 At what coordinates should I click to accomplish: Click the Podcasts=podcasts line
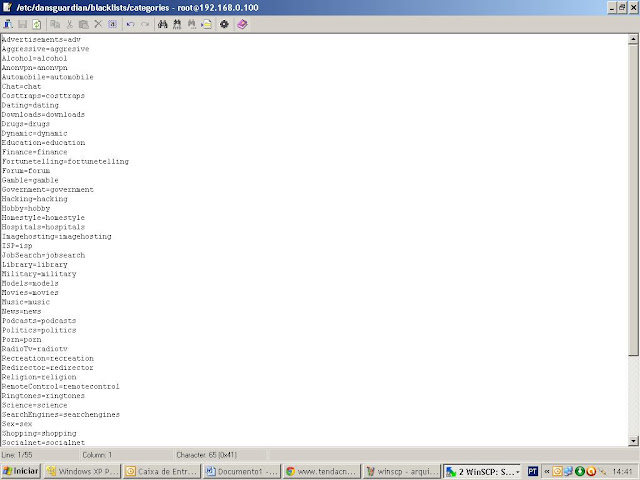[x=39, y=321]
